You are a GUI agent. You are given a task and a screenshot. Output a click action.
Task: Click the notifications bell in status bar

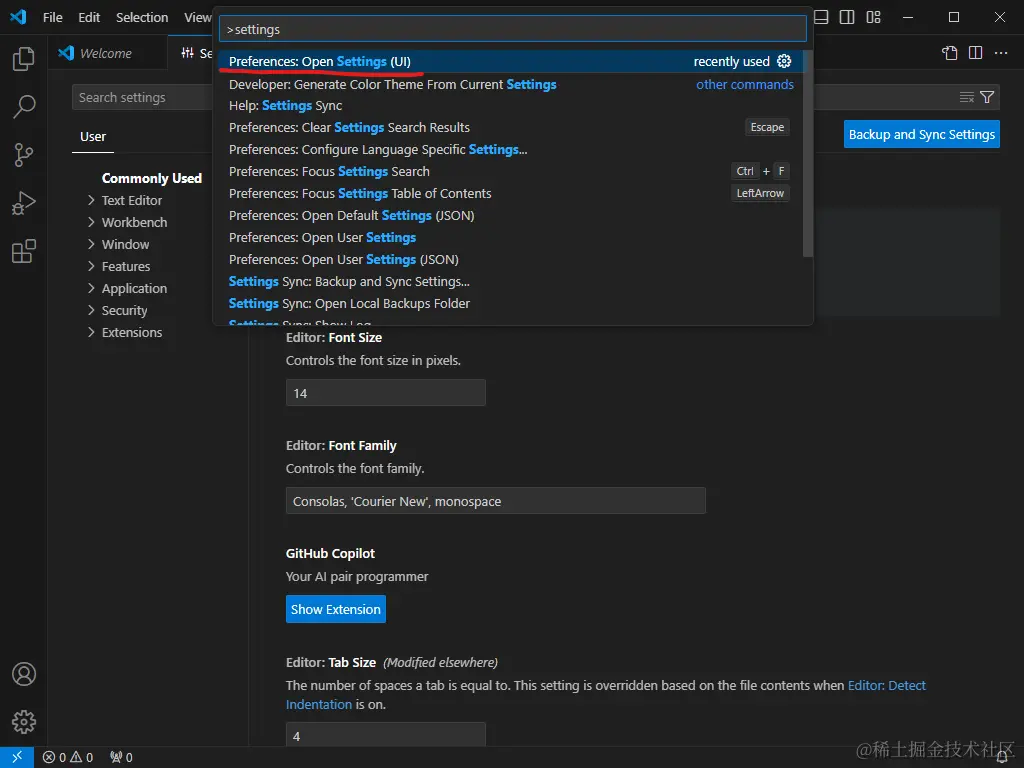[x=1002, y=758]
